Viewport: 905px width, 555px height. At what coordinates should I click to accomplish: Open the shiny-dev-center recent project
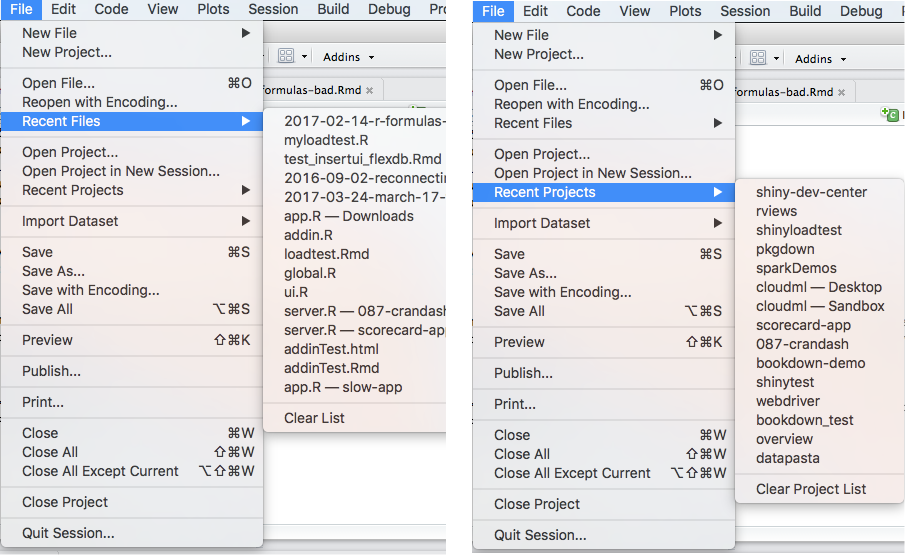pyautogui.click(x=811, y=192)
